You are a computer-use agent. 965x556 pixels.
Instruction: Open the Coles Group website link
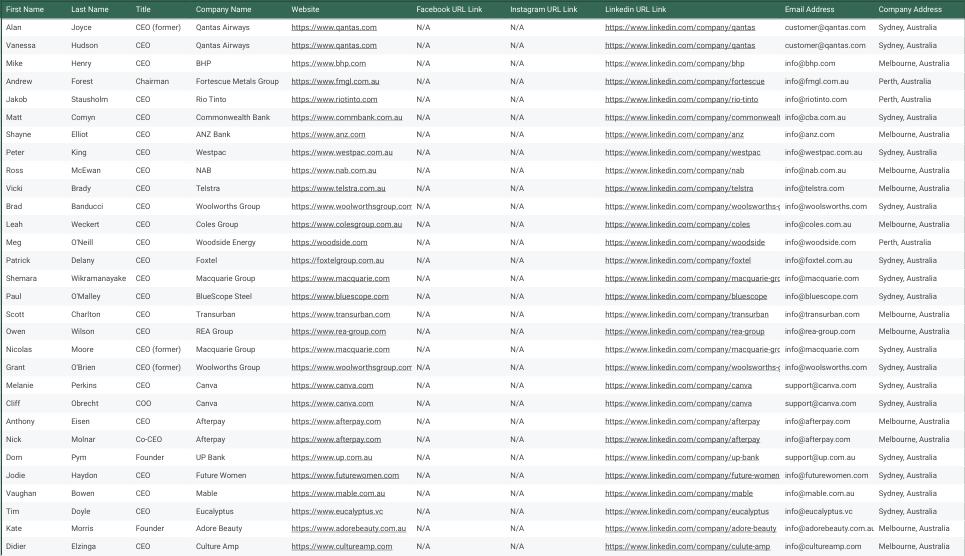coord(346,225)
